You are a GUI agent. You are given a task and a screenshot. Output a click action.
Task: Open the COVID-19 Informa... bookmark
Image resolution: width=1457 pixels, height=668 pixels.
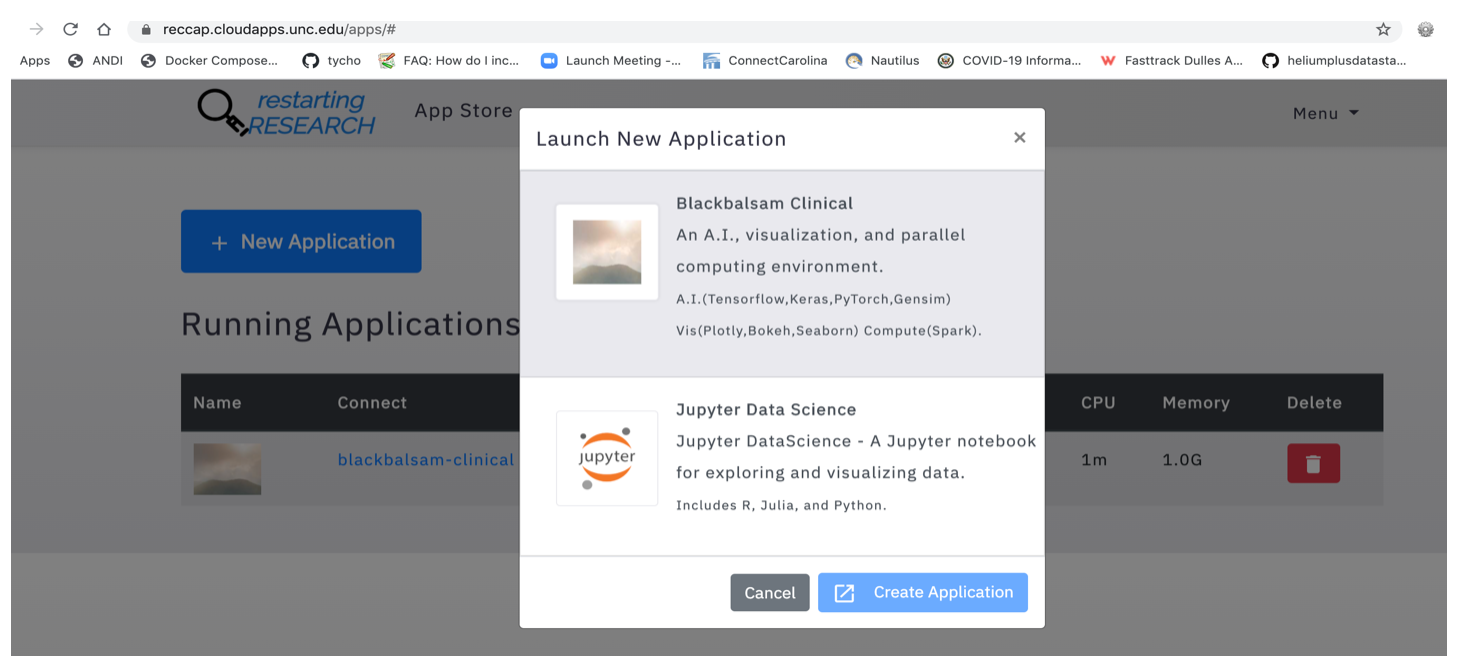1009,60
